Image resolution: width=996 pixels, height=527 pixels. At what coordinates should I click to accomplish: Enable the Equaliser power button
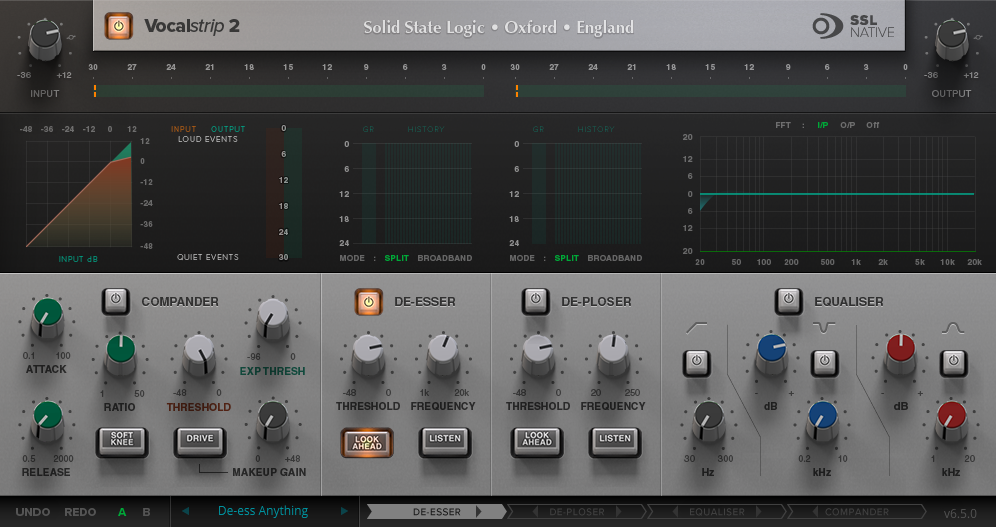pyautogui.click(x=788, y=301)
